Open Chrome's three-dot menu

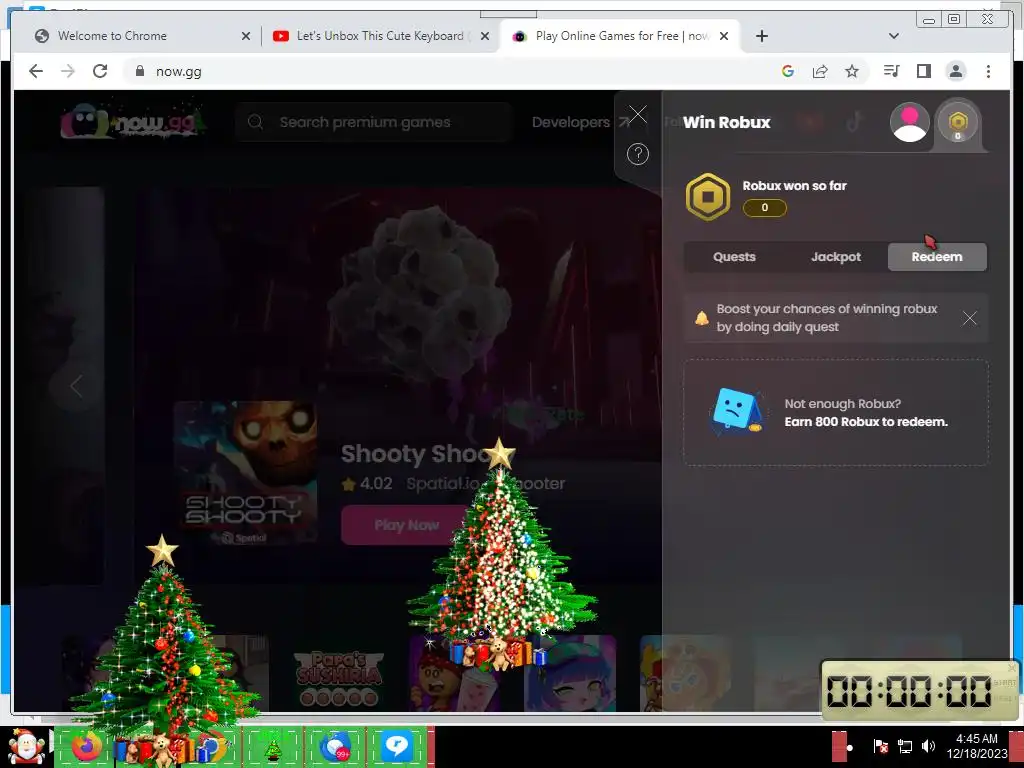[988, 71]
